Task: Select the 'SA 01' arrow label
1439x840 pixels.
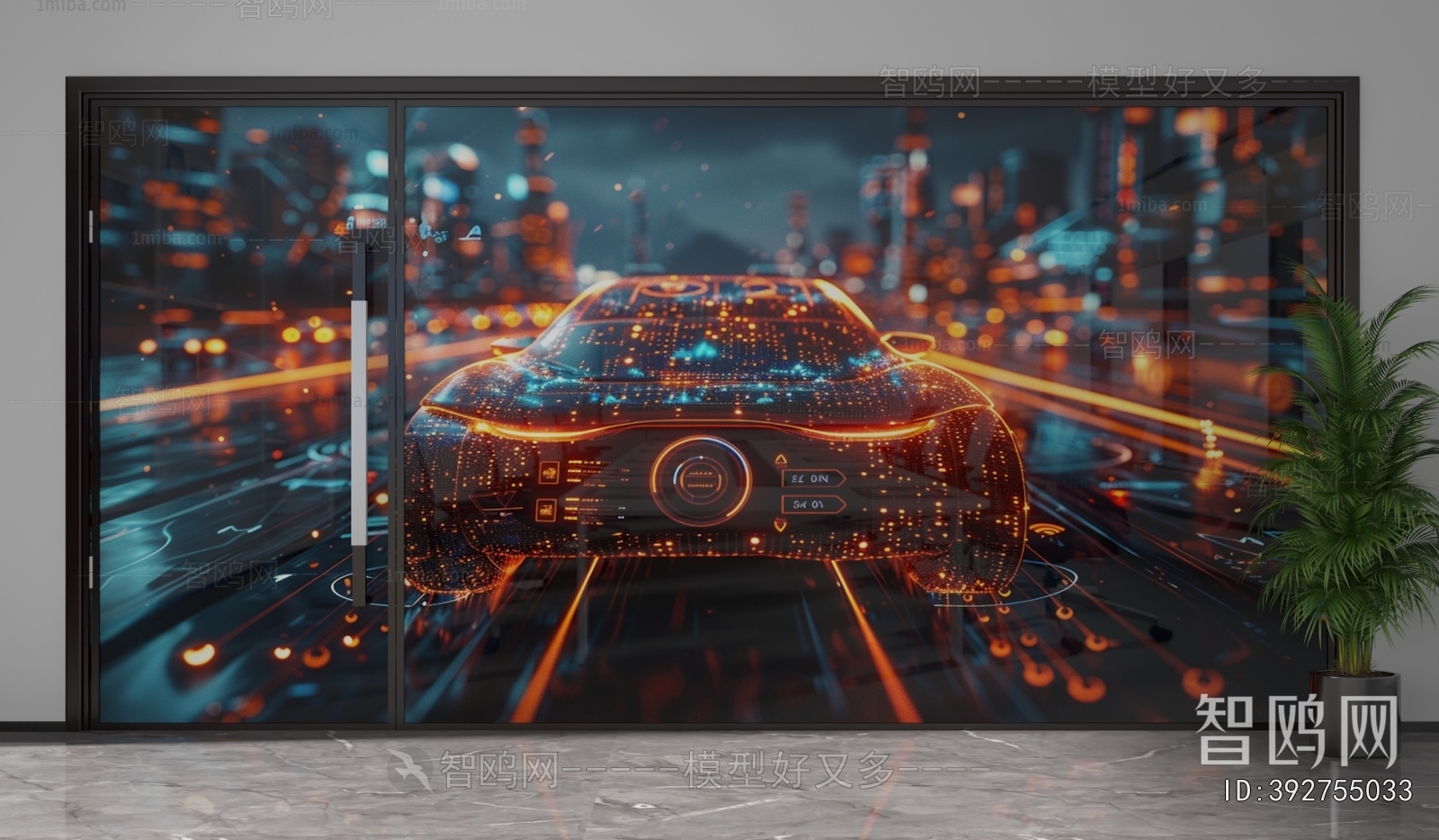Action: [x=811, y=505]
